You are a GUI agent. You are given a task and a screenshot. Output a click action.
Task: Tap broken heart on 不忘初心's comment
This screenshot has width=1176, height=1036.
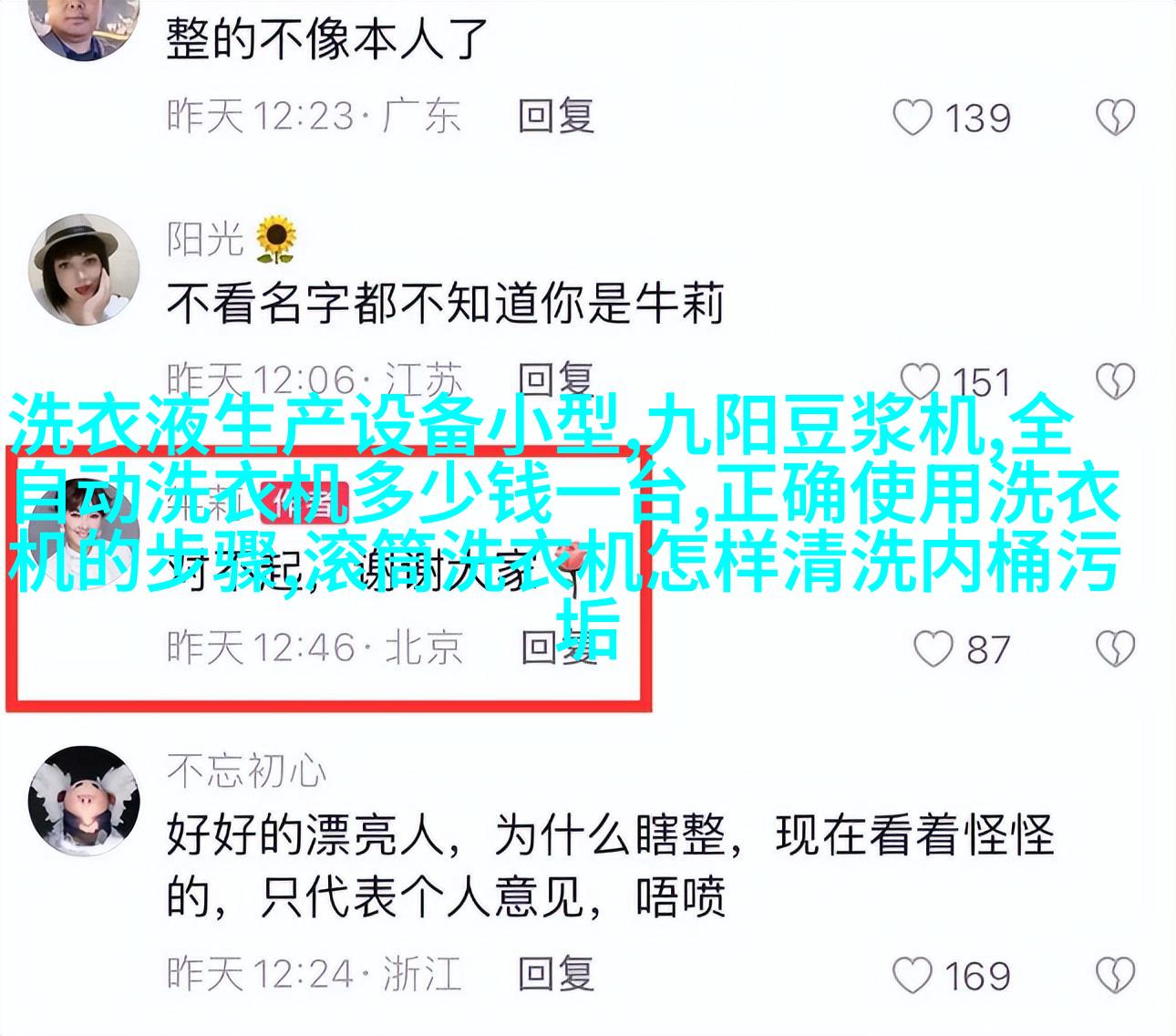click(1114, 976)
